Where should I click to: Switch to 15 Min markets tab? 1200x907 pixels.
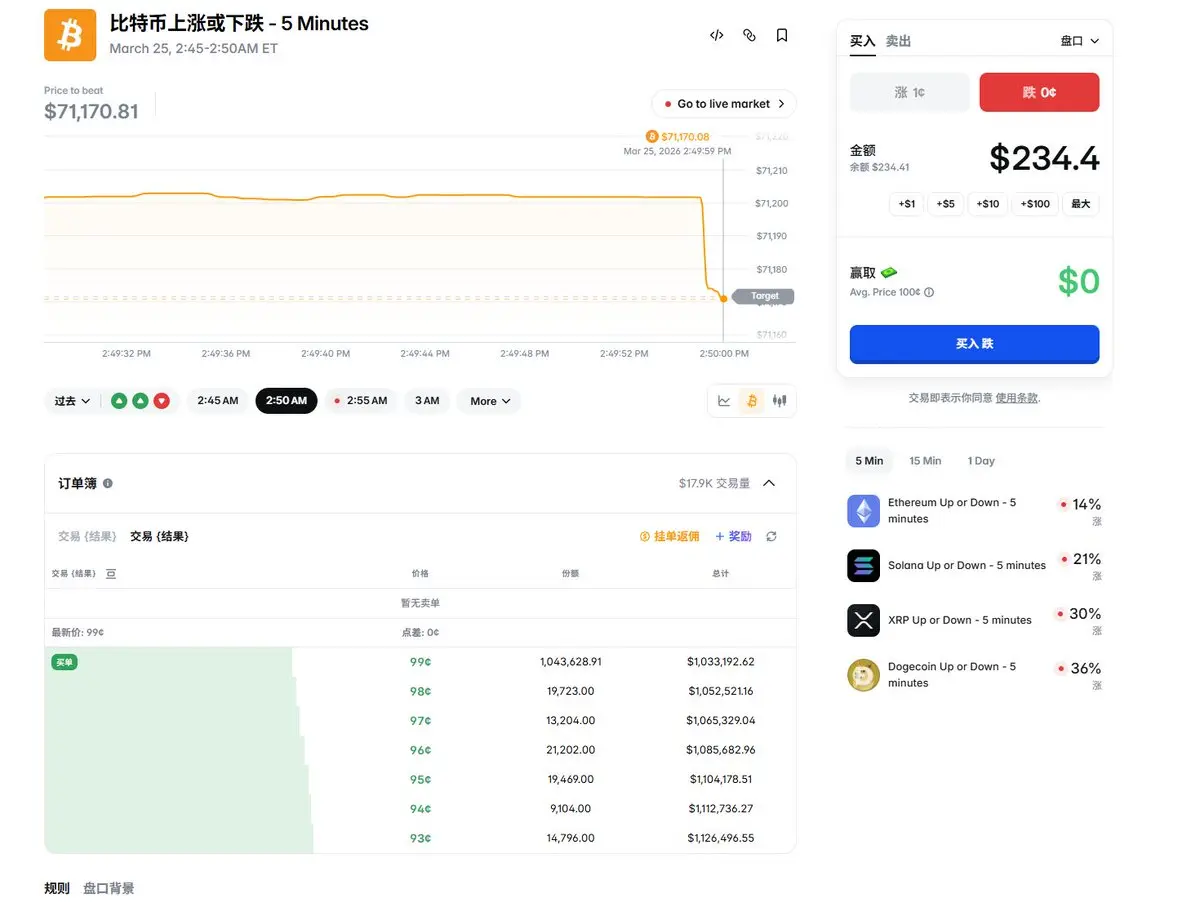coord(925,461)
